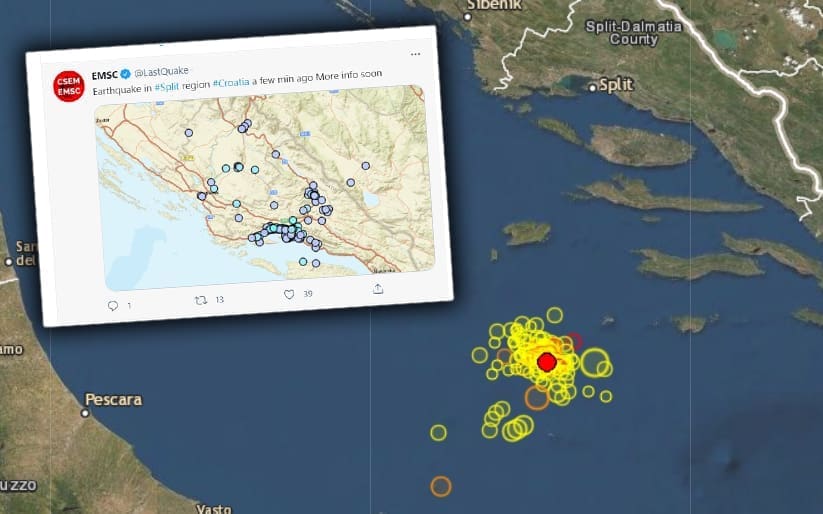Click the tweet share icon
Screen dimensions: 823x514
coord(378,288)
